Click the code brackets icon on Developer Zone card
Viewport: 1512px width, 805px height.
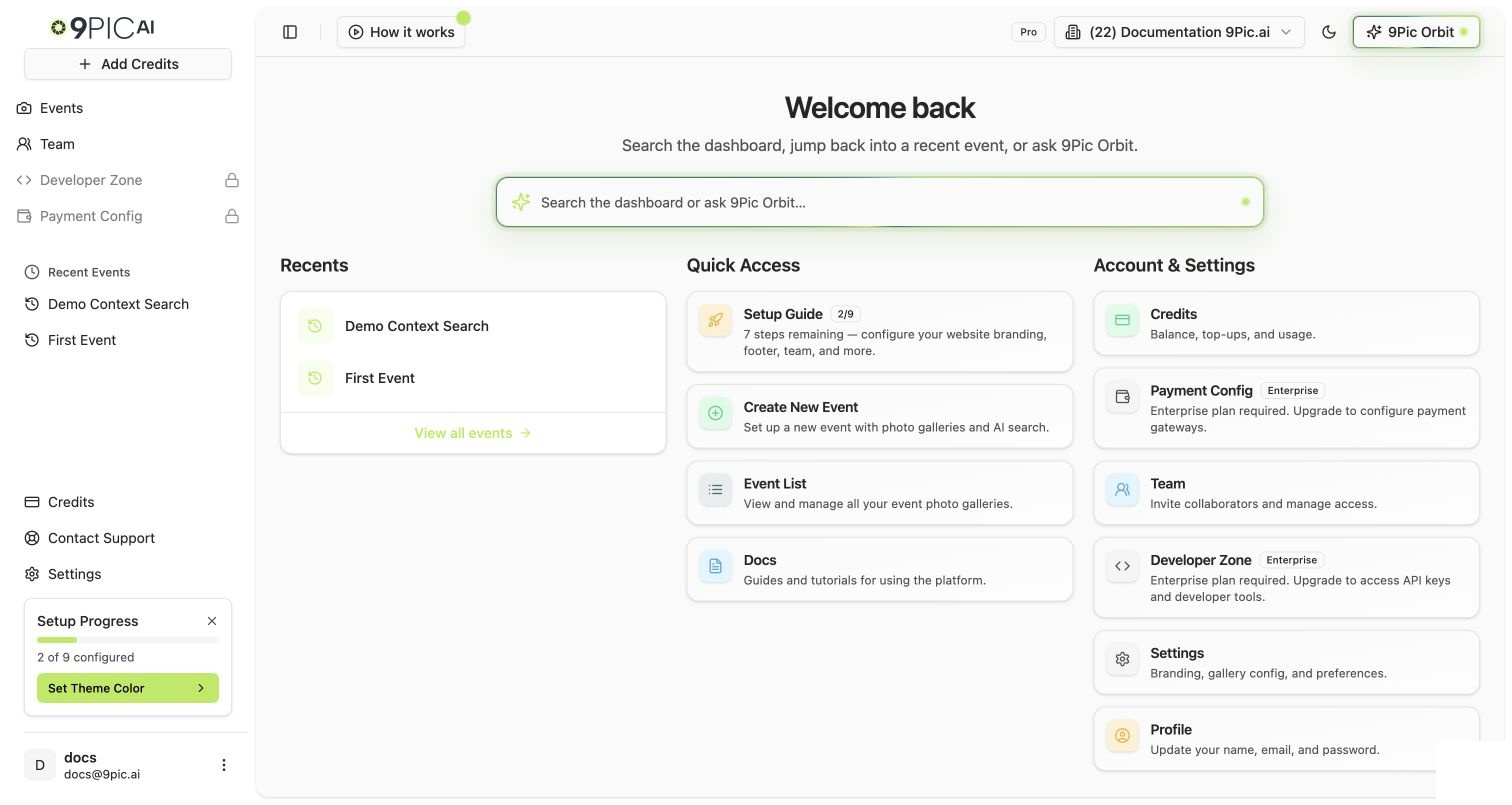tap(1122, 566)
